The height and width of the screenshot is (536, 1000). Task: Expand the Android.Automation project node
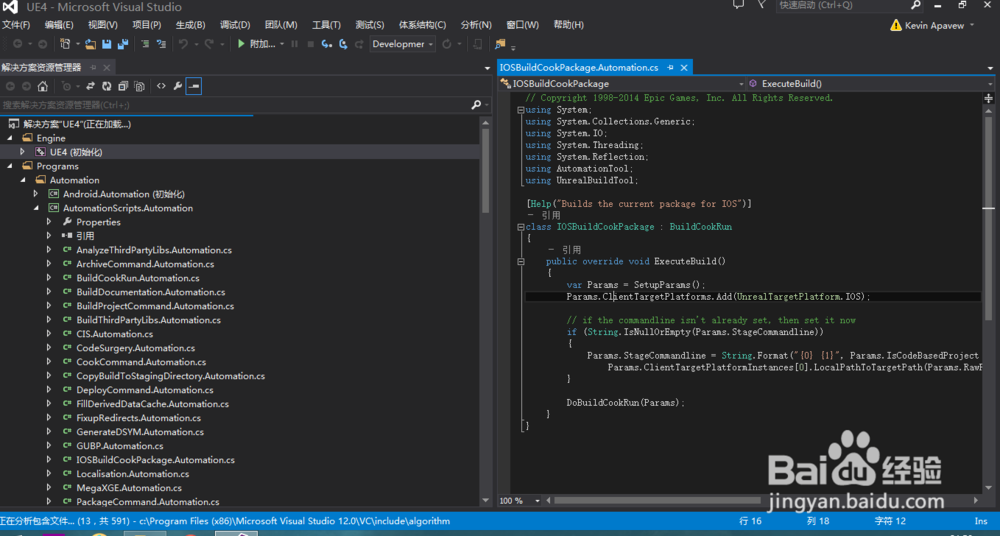tap(36, 194)
